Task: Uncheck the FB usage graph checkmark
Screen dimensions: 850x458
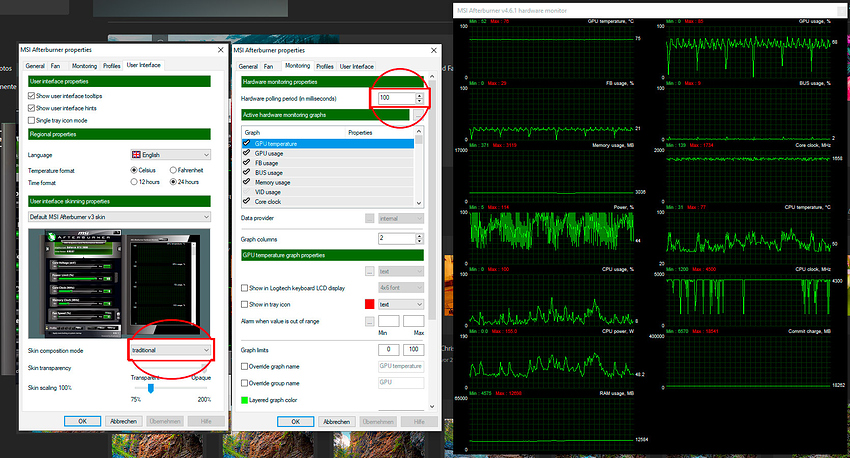Action: pyautogui.click(x=247, y=163)
